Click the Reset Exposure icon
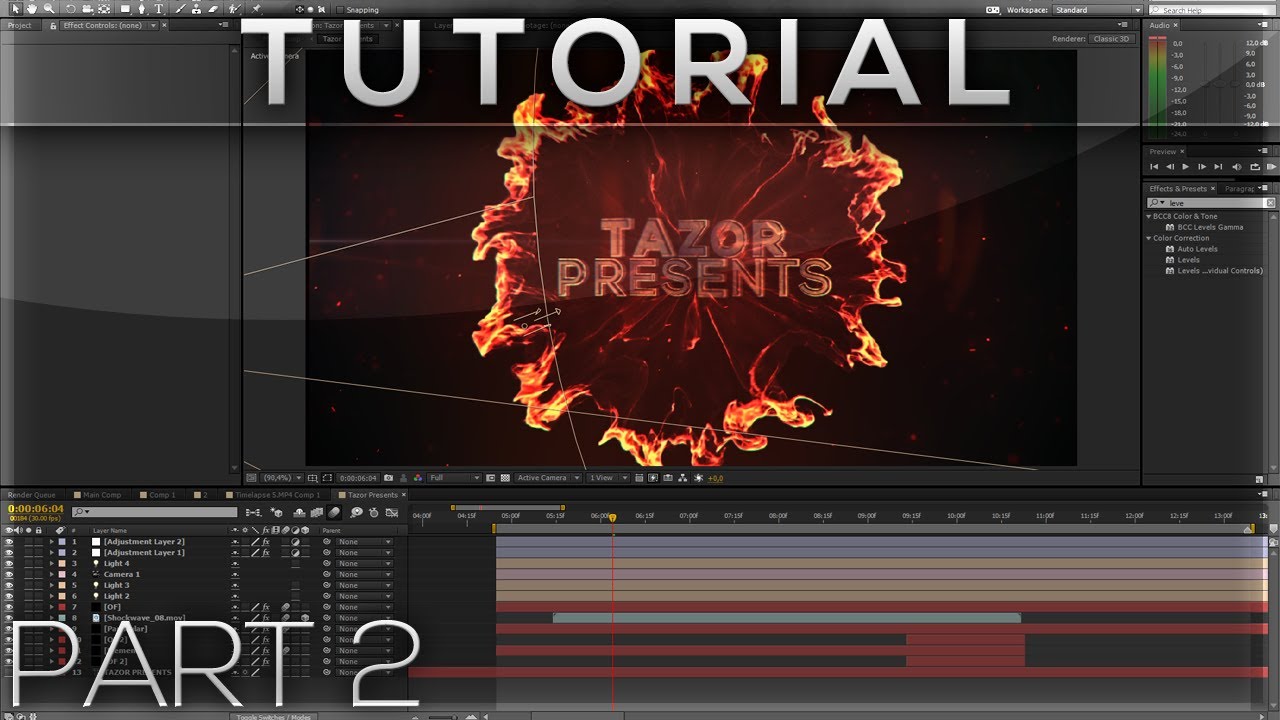This screenshot has width=1280, height=720. pyautogui.click(x=696, y=478)
